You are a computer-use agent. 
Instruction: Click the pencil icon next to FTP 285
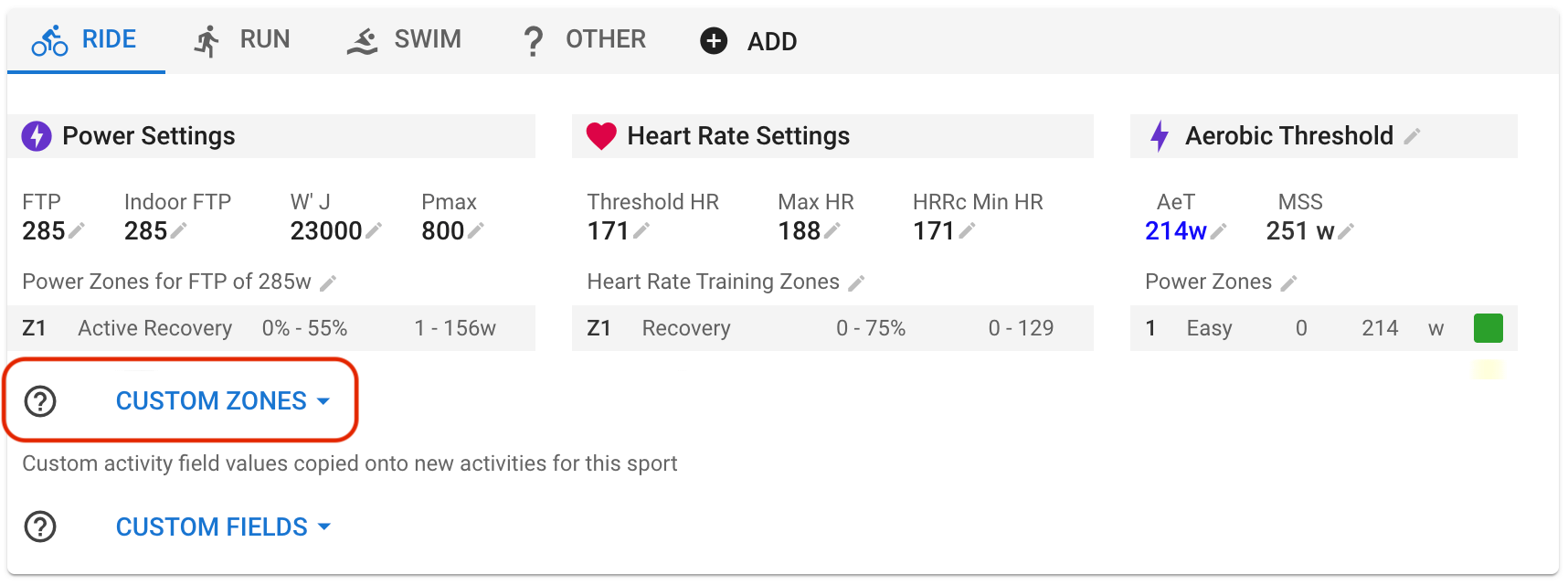pos(77,231)
